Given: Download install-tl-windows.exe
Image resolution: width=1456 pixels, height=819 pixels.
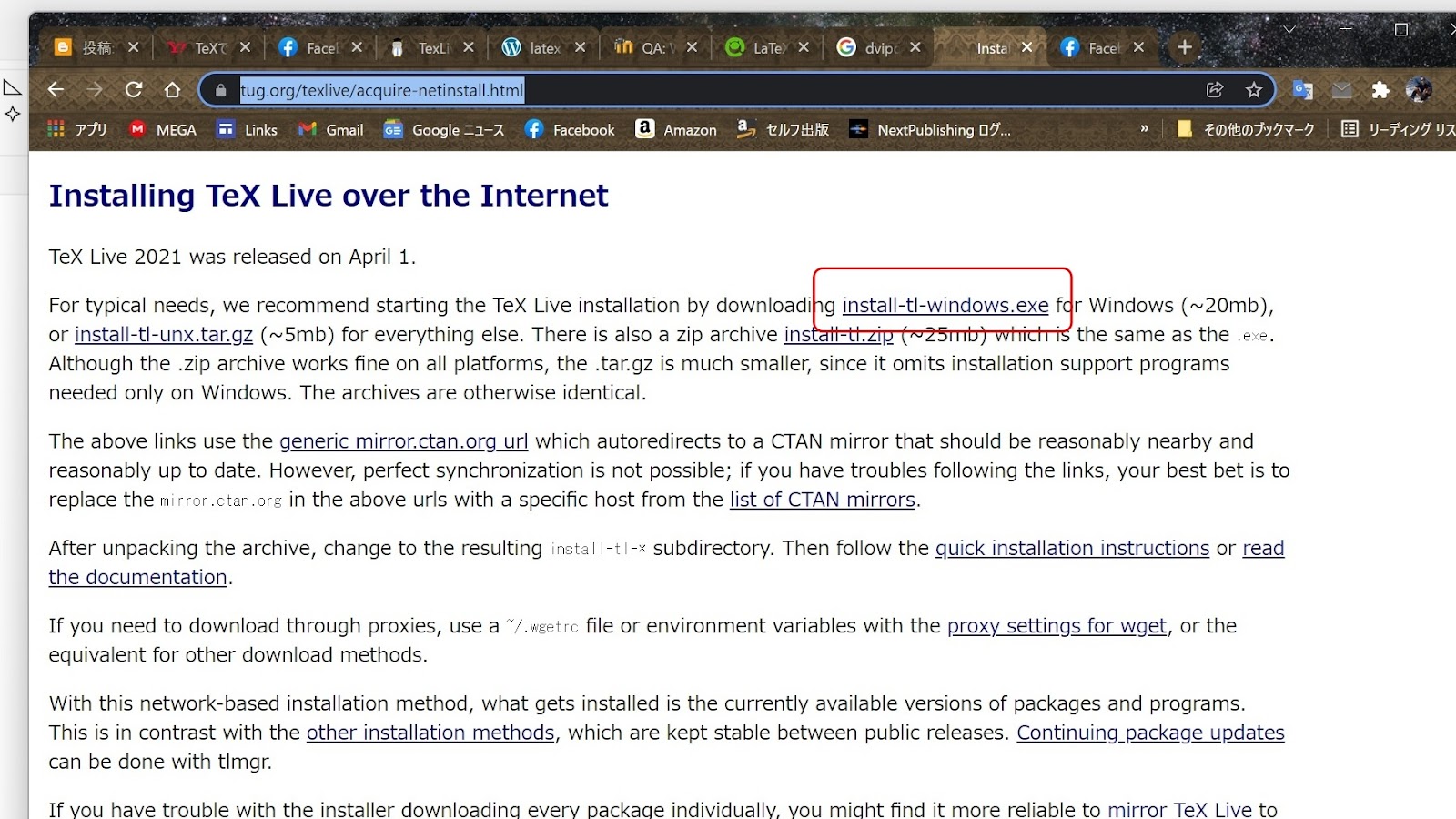Looking at the screenshot, I should coord(945,305).
